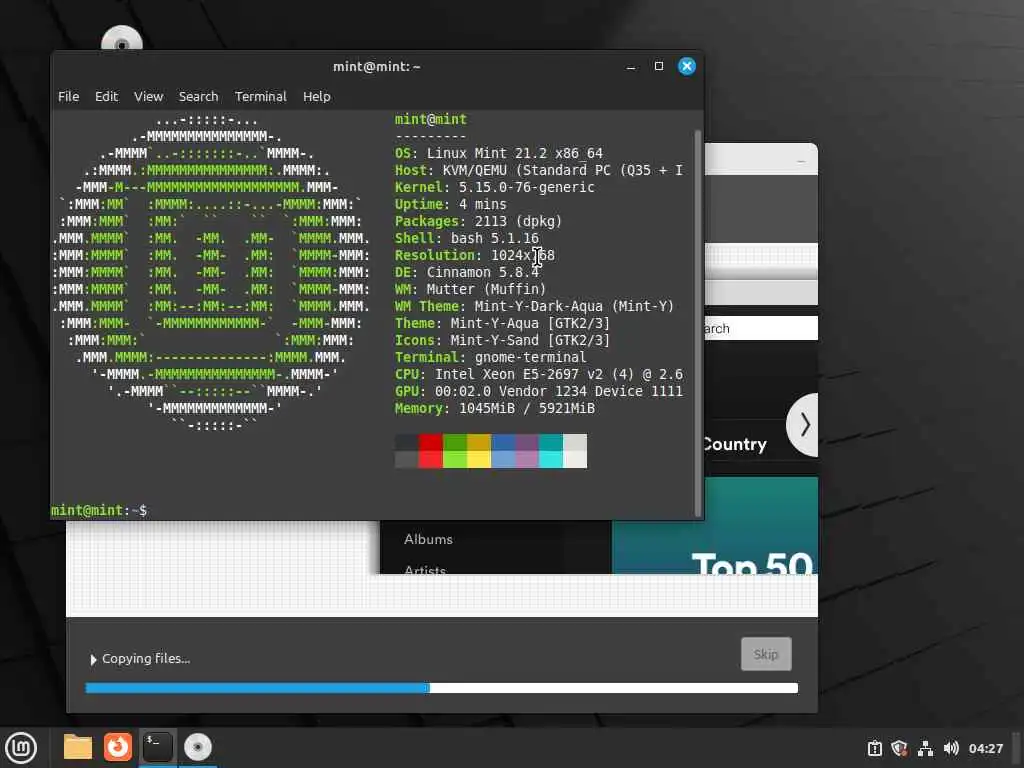This screenshot has height=768, width=1024.
Task: Switch to the terminal window taskbar button
Action: coord(157,747)
